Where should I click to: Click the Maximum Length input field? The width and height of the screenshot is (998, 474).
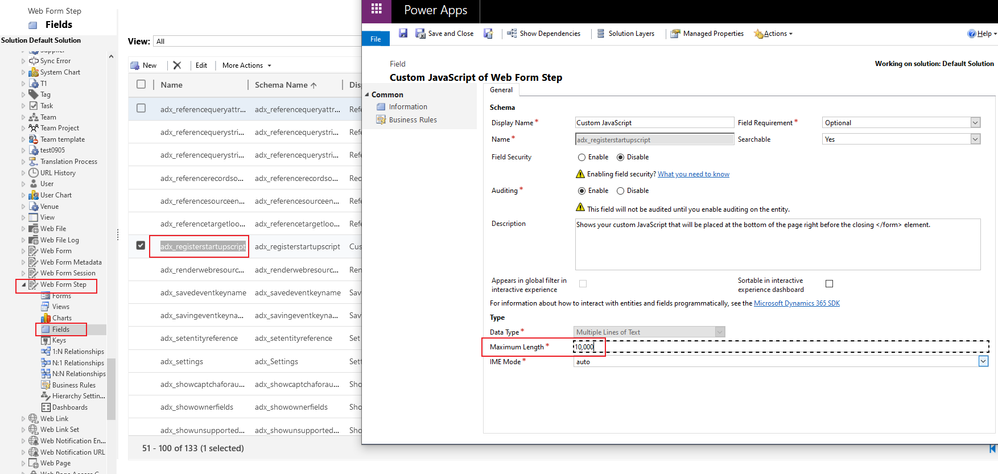tap(781, 346)
